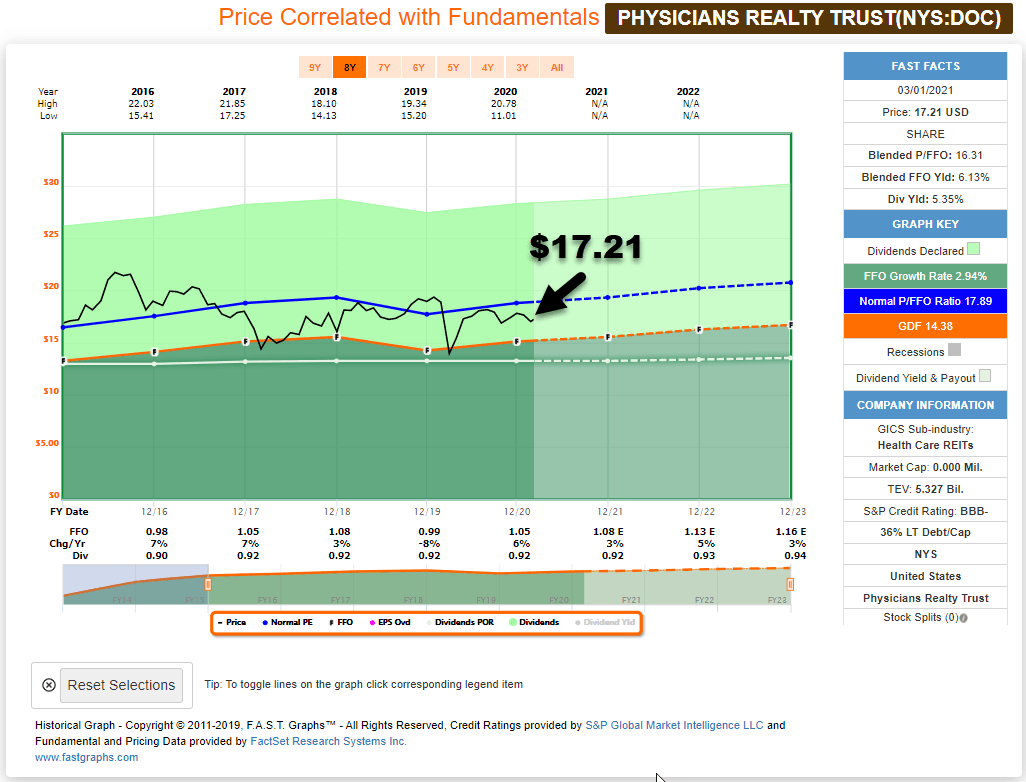Toggle the Normal PE legend item
This screenshot has height=782, width=1026.
[x=287, y=622]
